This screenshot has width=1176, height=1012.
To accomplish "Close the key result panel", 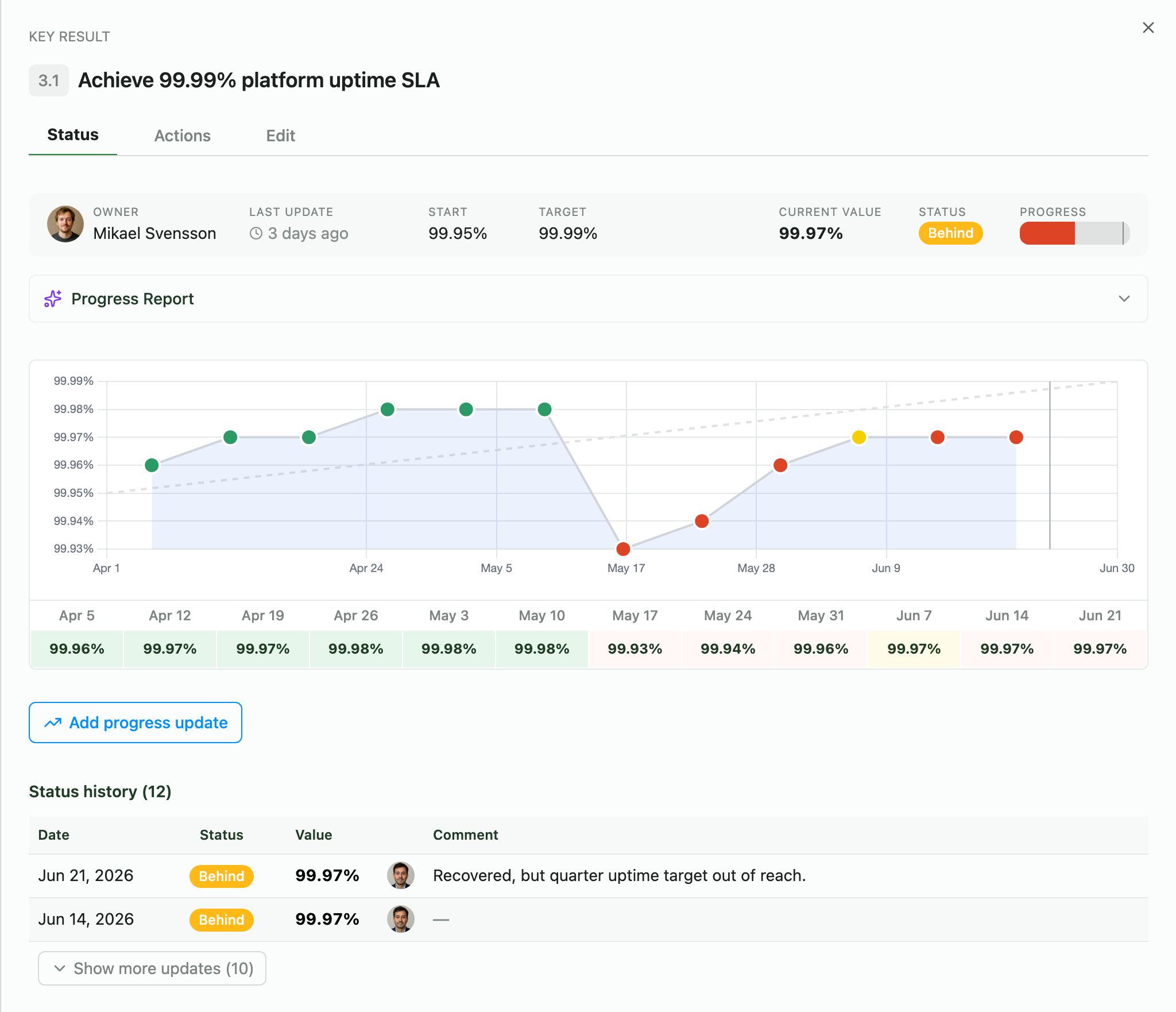I will (x=1148, y=28).
